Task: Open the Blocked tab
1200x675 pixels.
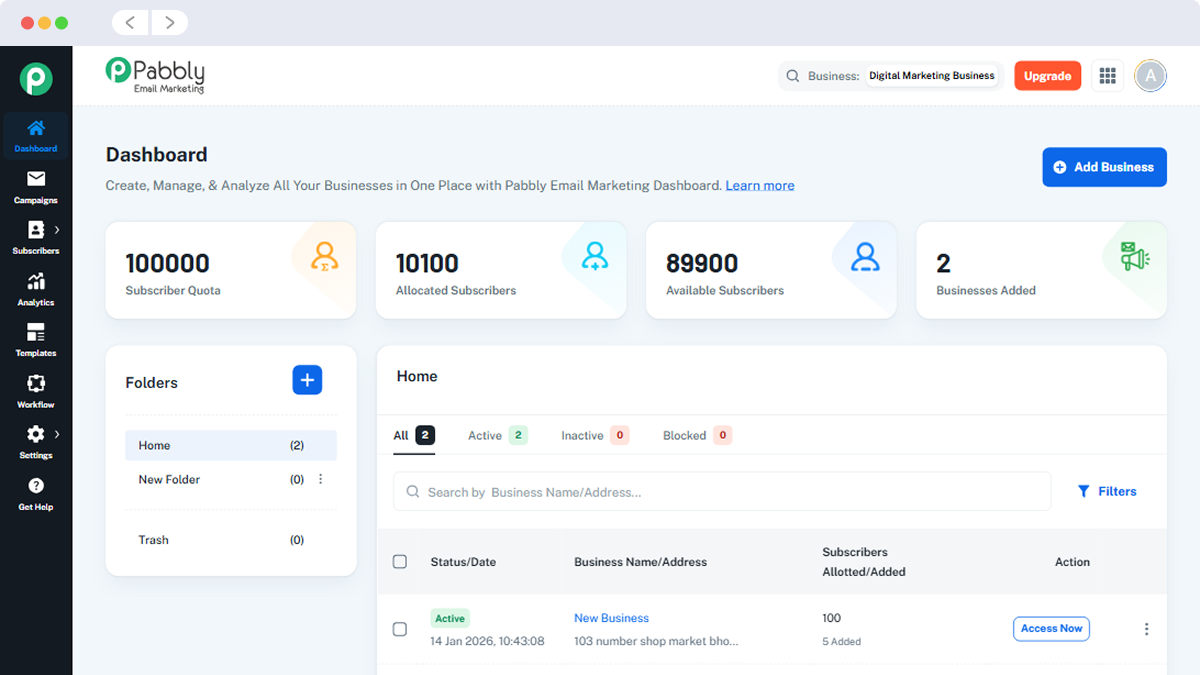Action: tap(684, 435)
